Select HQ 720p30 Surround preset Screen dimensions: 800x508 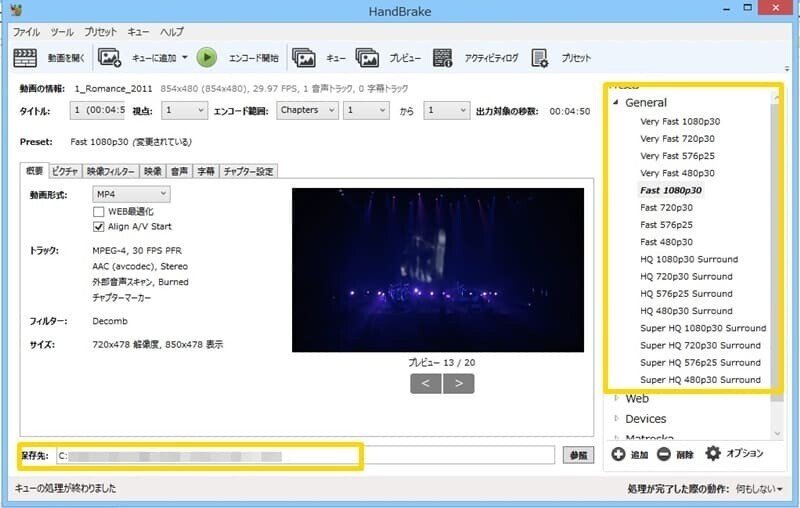coord(686,277)
